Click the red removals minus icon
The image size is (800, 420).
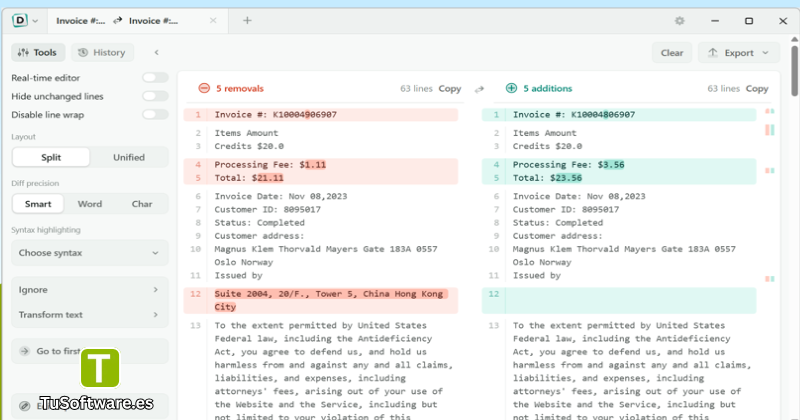coord(204,88)
